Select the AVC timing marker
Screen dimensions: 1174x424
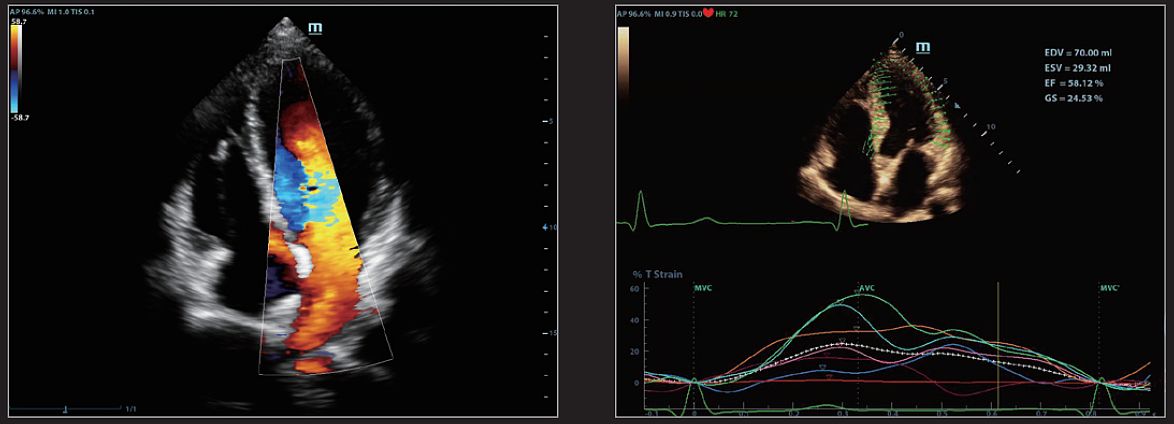pyautogui.click(x=867, y=287)
